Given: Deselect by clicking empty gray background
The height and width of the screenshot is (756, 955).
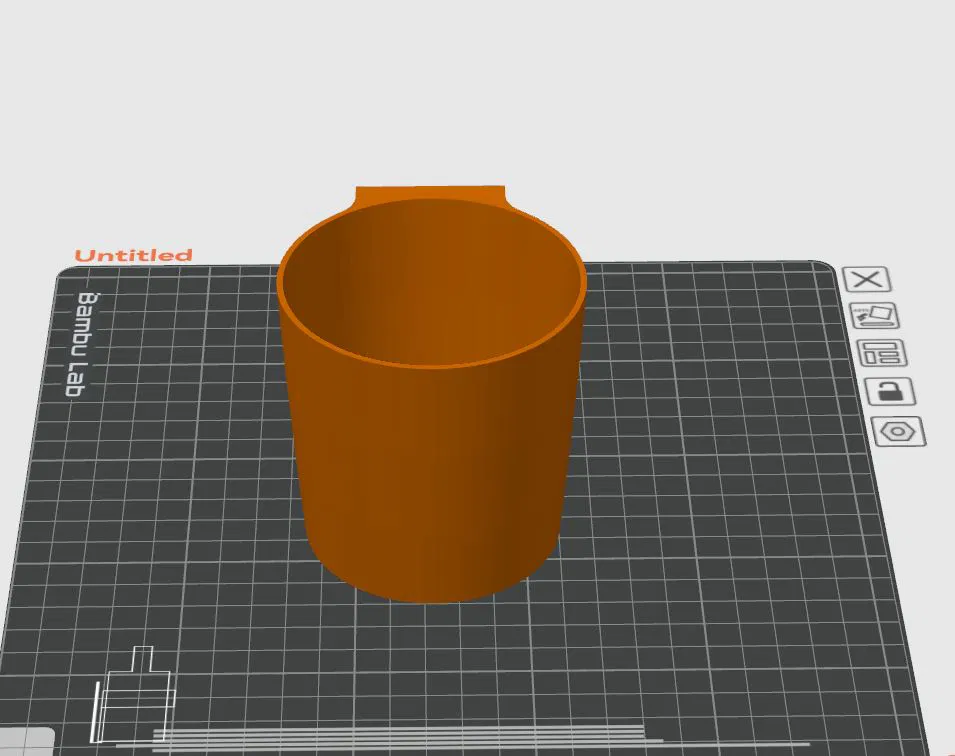Looking at the screenshot, I should pyautogui.click(x=478, y=91).
